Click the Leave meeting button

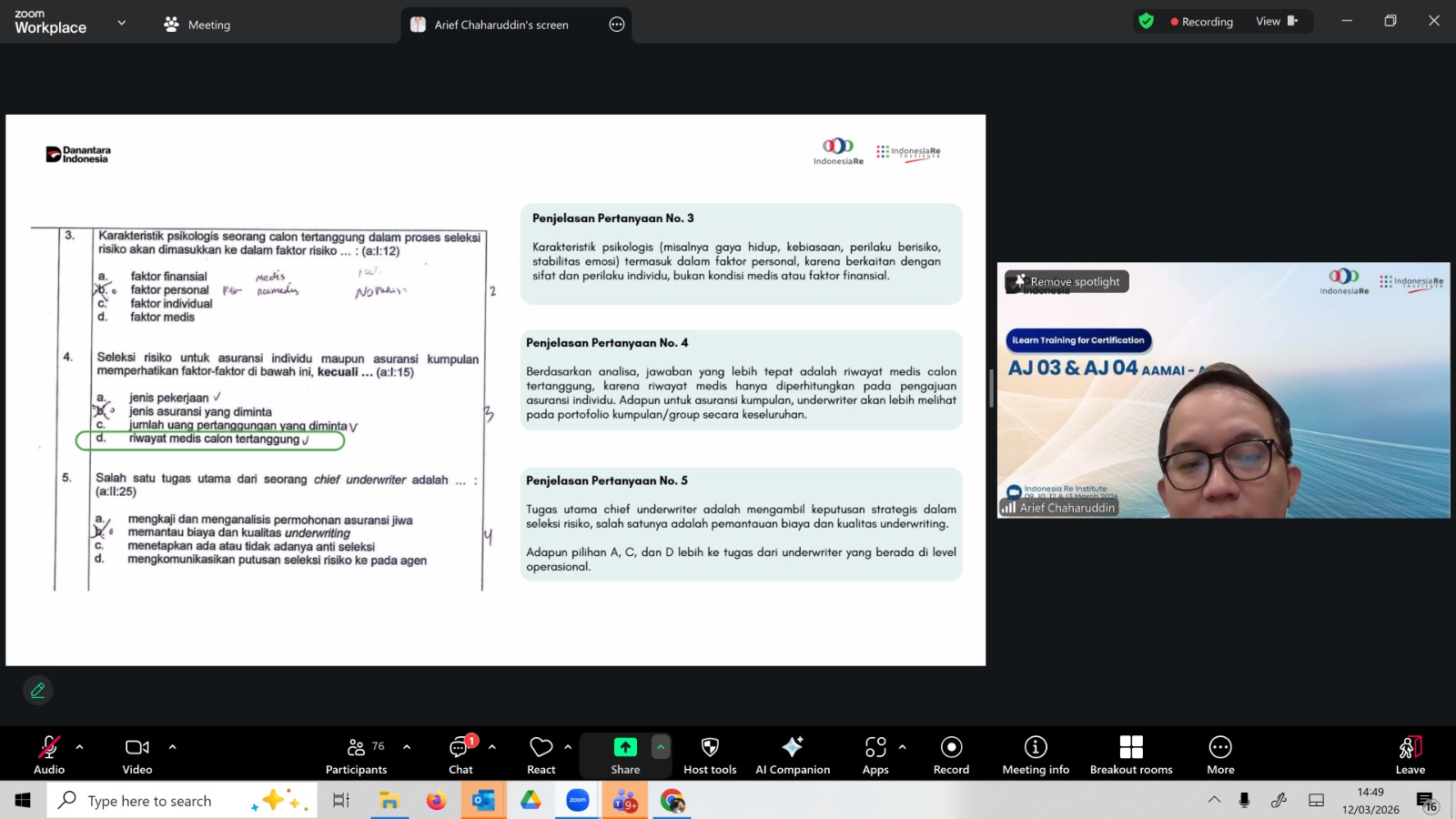pyautogui.click(x=1410, y=755)
